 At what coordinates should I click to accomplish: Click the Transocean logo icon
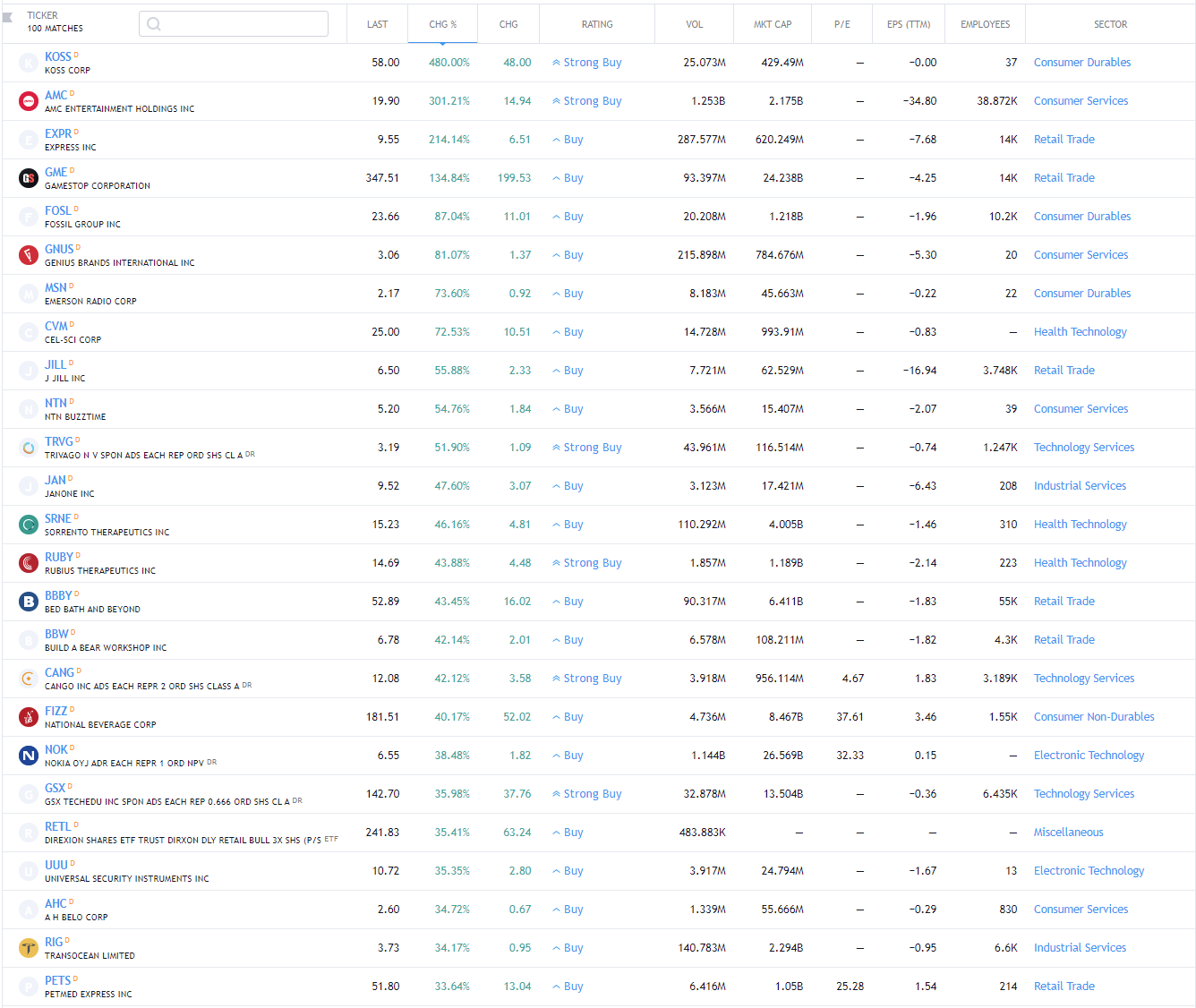pos(29,948)
